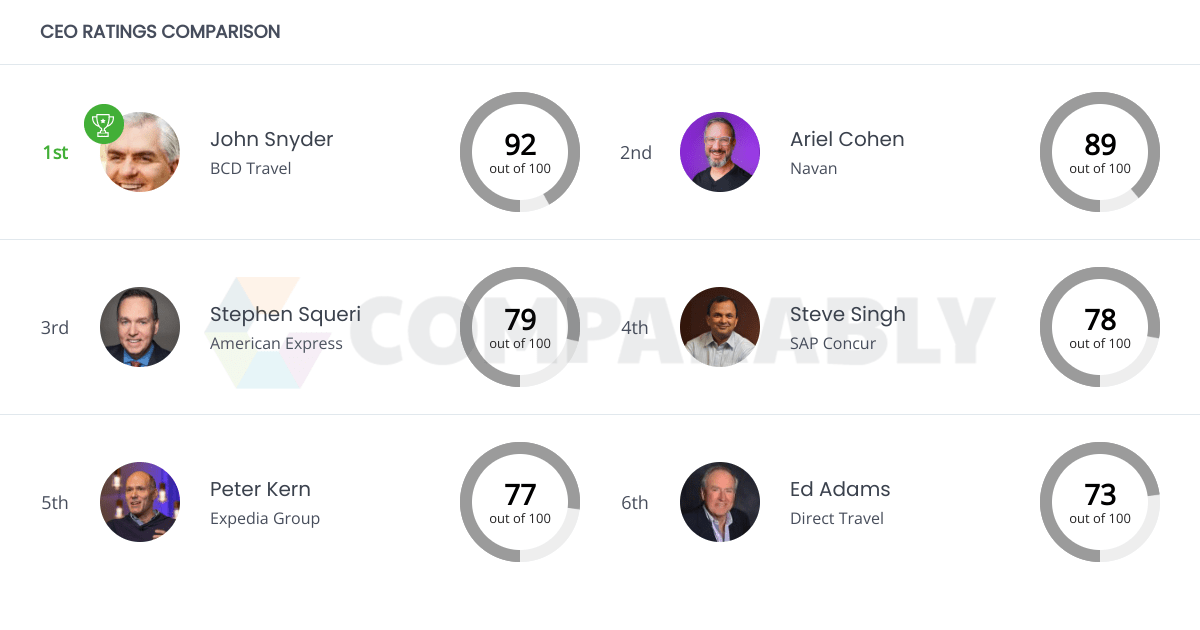Click the 79 out of 100 rating ring

(520, 327)
